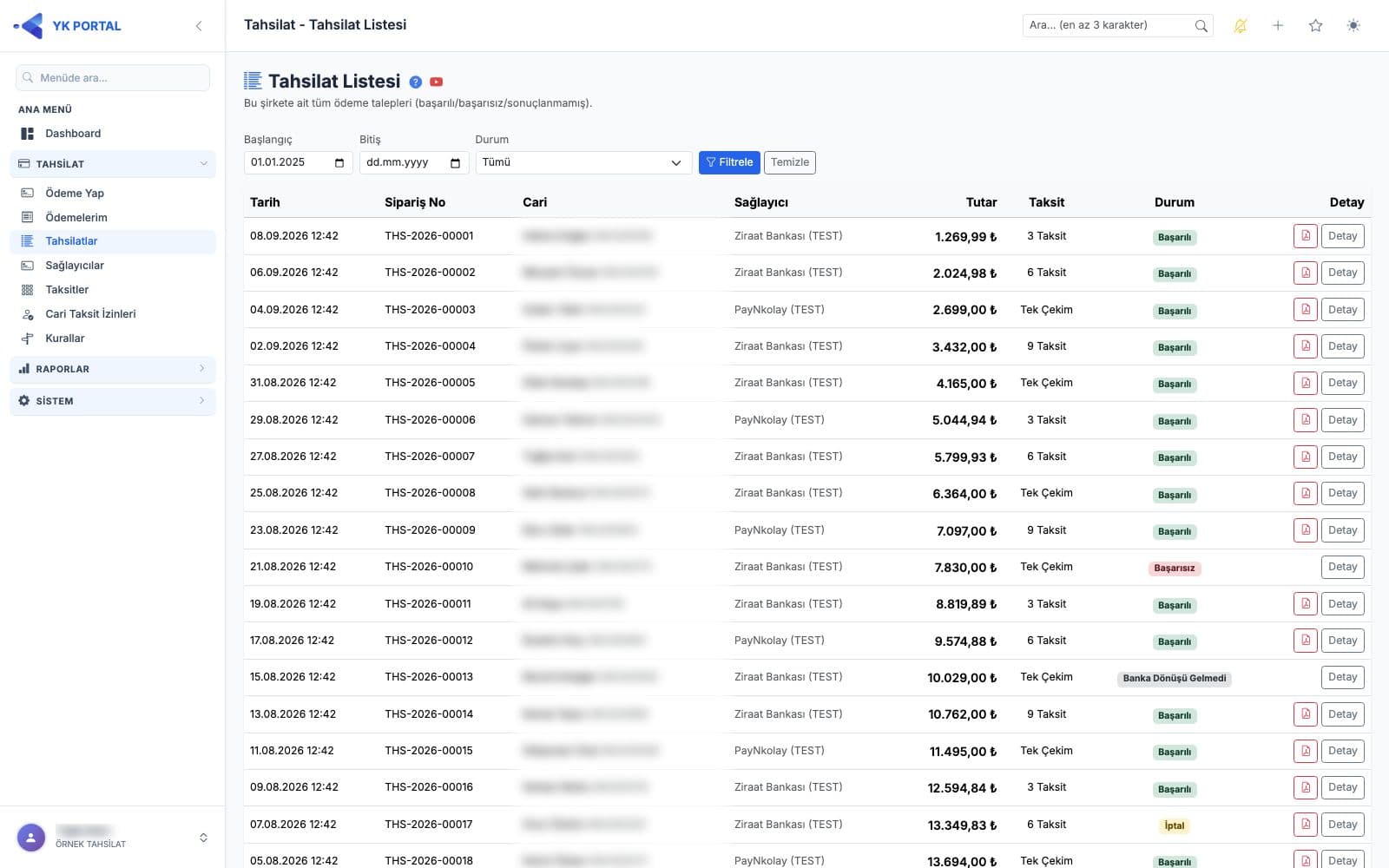Open PDF receipt for THS-2026-00009
The width and height of the screenshot is (1389, 868).
(x=1306, y=530)
